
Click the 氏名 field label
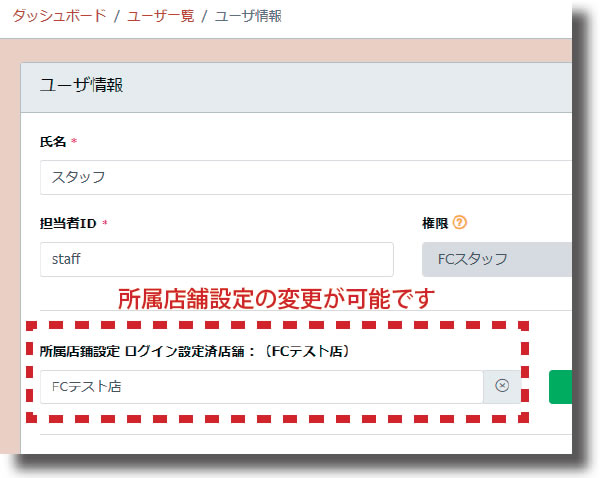52,143
